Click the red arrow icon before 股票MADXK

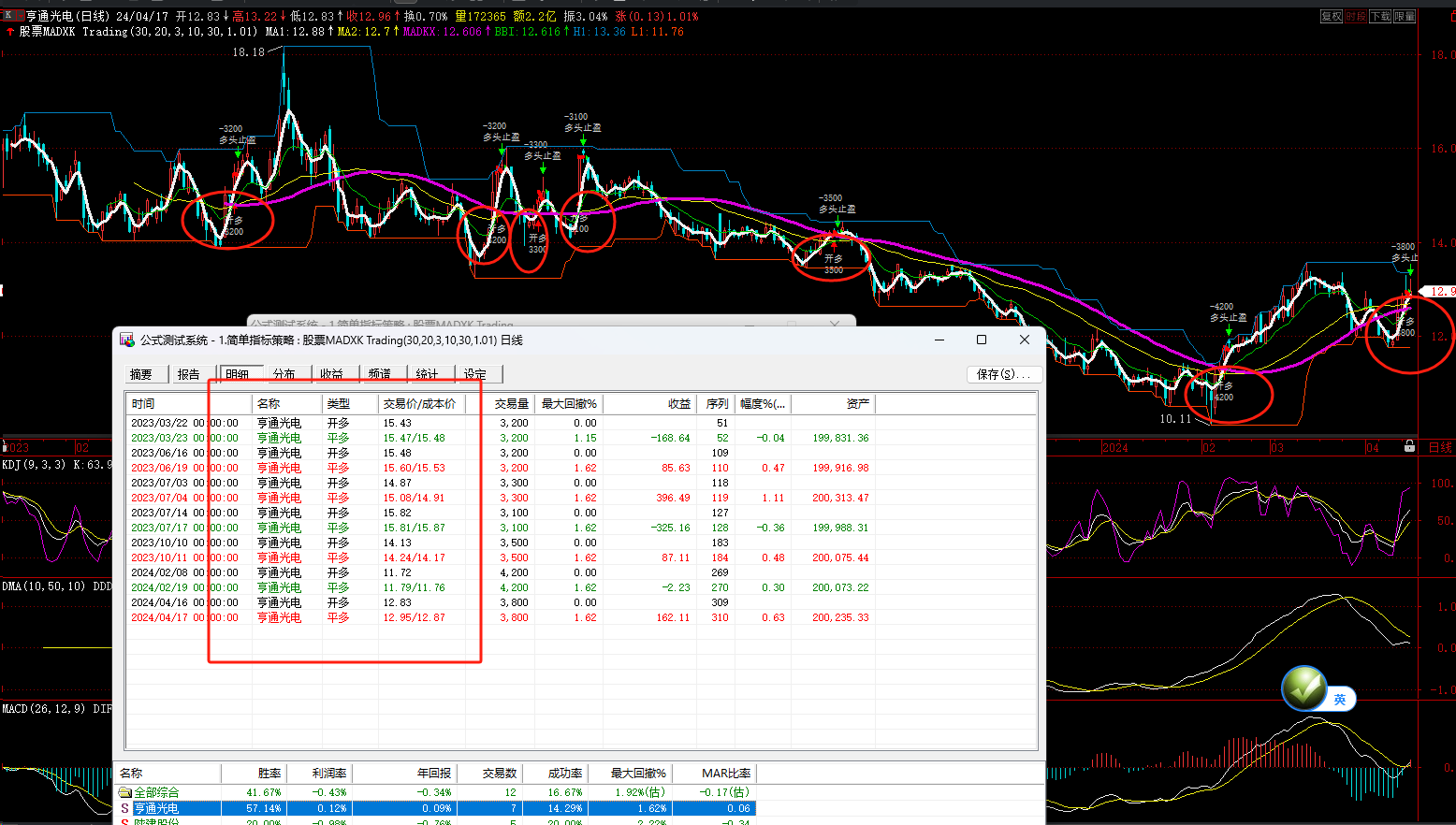[x=10, y=31]
